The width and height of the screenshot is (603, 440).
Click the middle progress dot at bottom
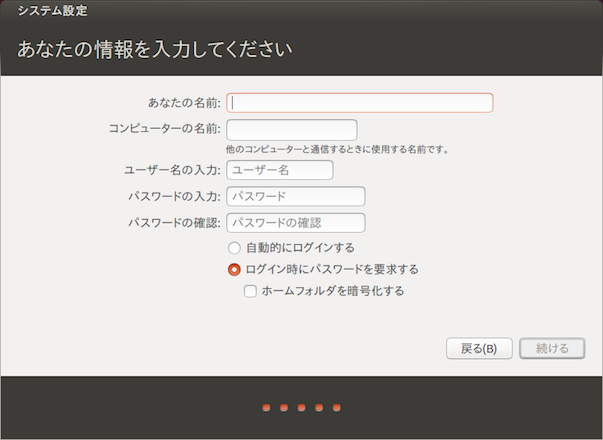pyautogui.click(x=302, y=408)
